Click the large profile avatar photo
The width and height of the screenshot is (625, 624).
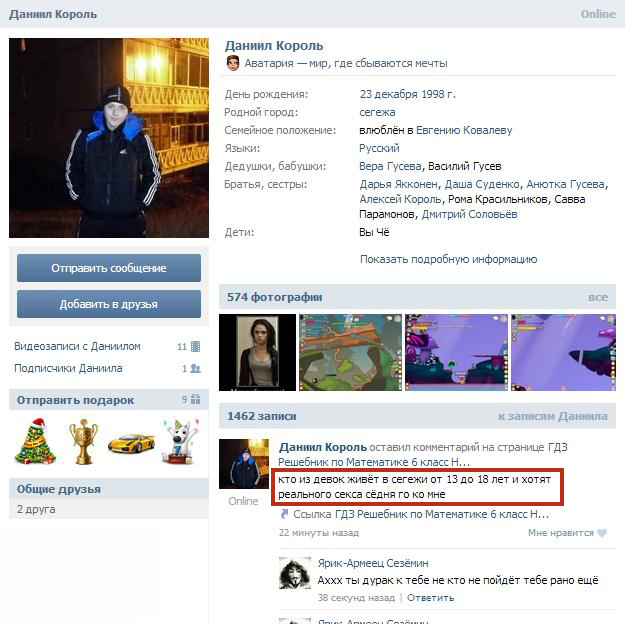(x=109, y=138)
